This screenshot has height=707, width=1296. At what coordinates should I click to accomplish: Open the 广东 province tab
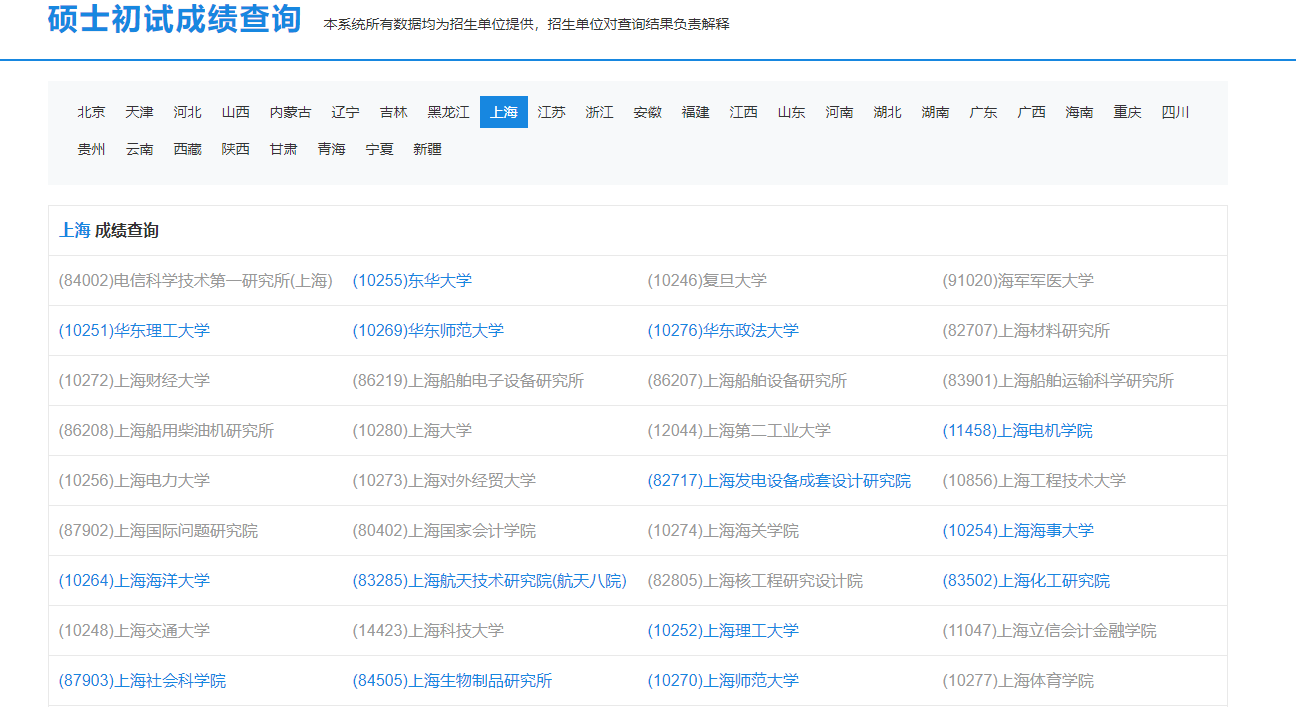pyautogui.click(x=983, y=112)
